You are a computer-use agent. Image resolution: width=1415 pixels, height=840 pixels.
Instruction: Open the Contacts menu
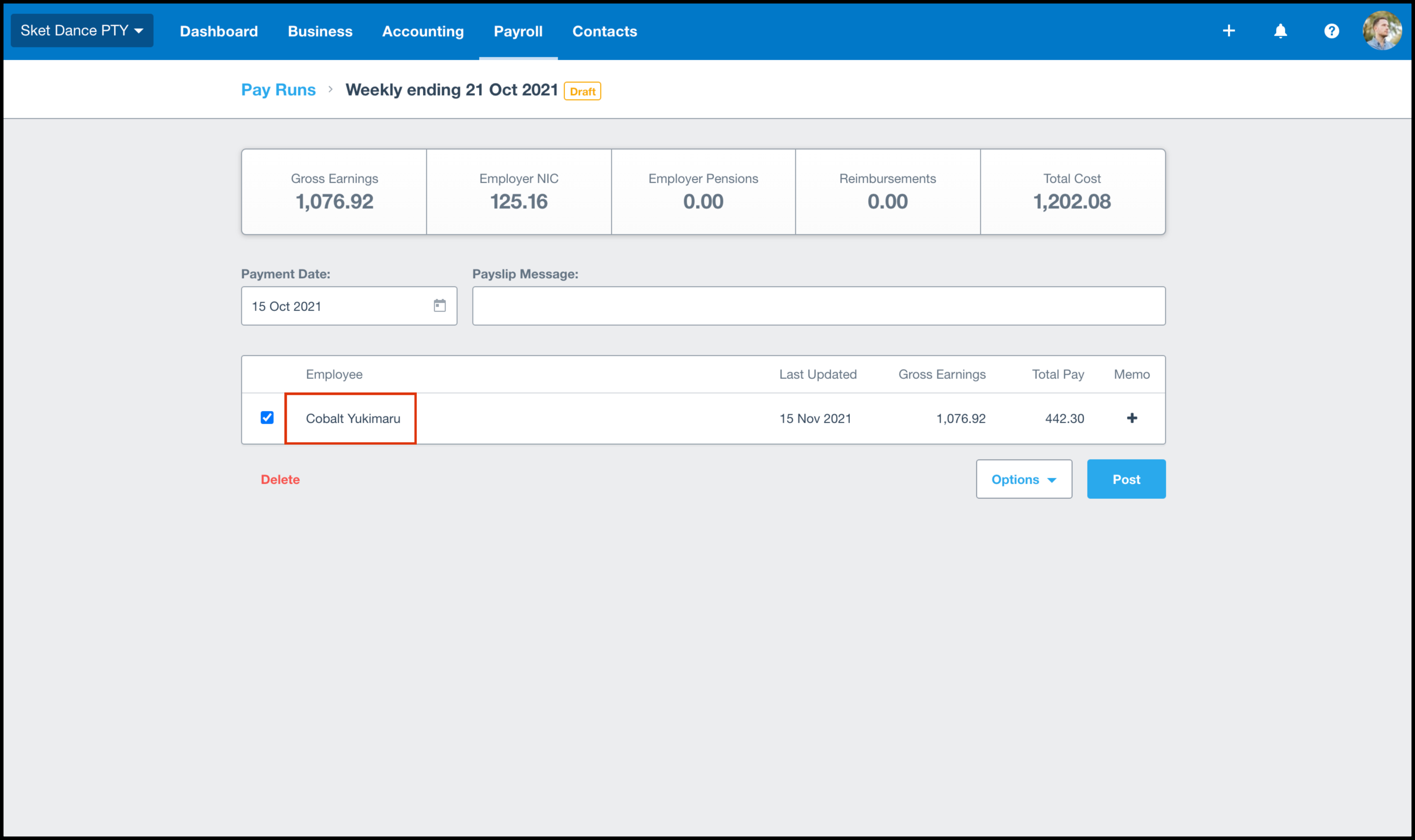604,31
